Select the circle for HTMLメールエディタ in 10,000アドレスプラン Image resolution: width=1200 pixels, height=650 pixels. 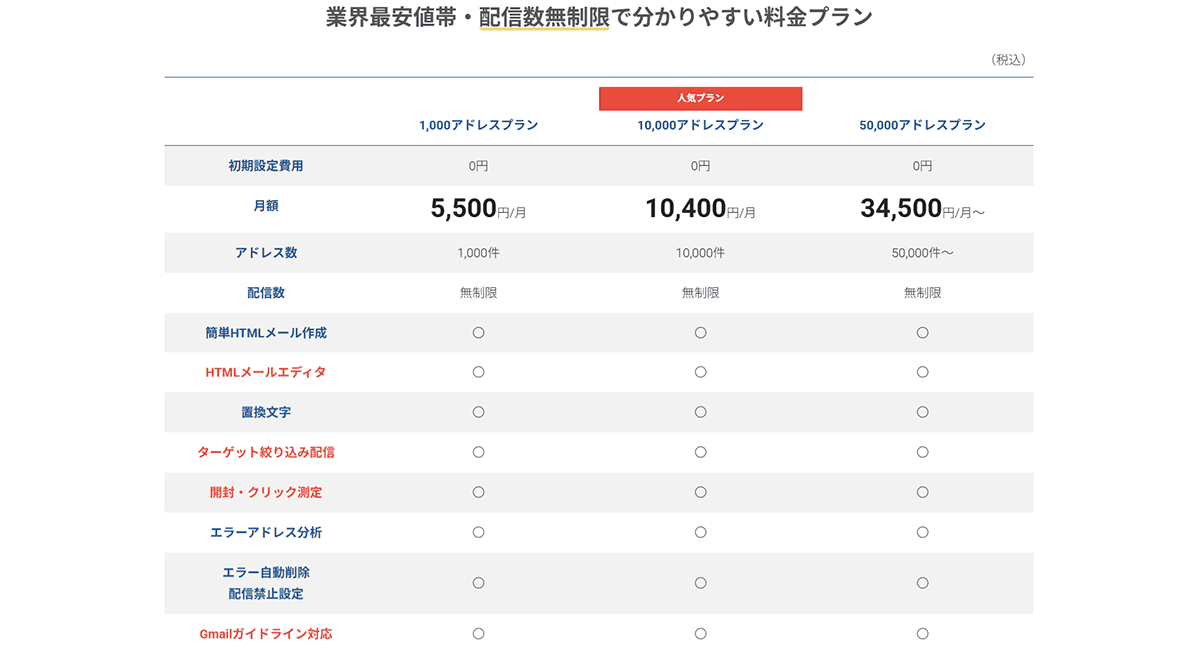click(700, 372)
